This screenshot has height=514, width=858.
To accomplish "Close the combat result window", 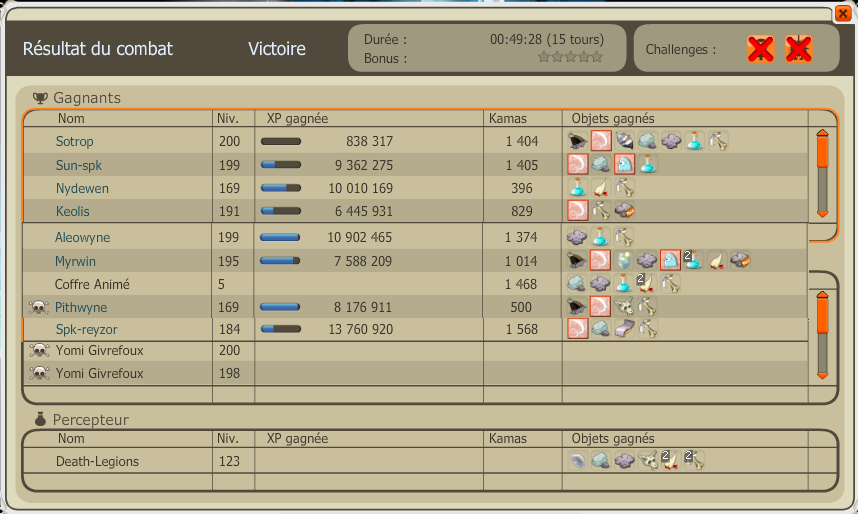I will point(843,13).
